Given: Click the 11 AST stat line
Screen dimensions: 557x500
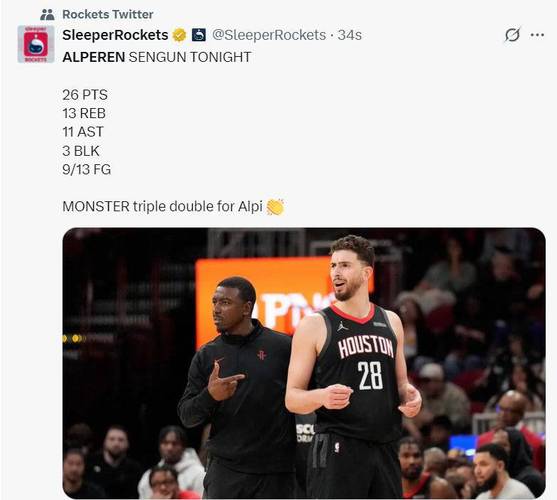Looking at the screenshot, I should click(83, 132).
